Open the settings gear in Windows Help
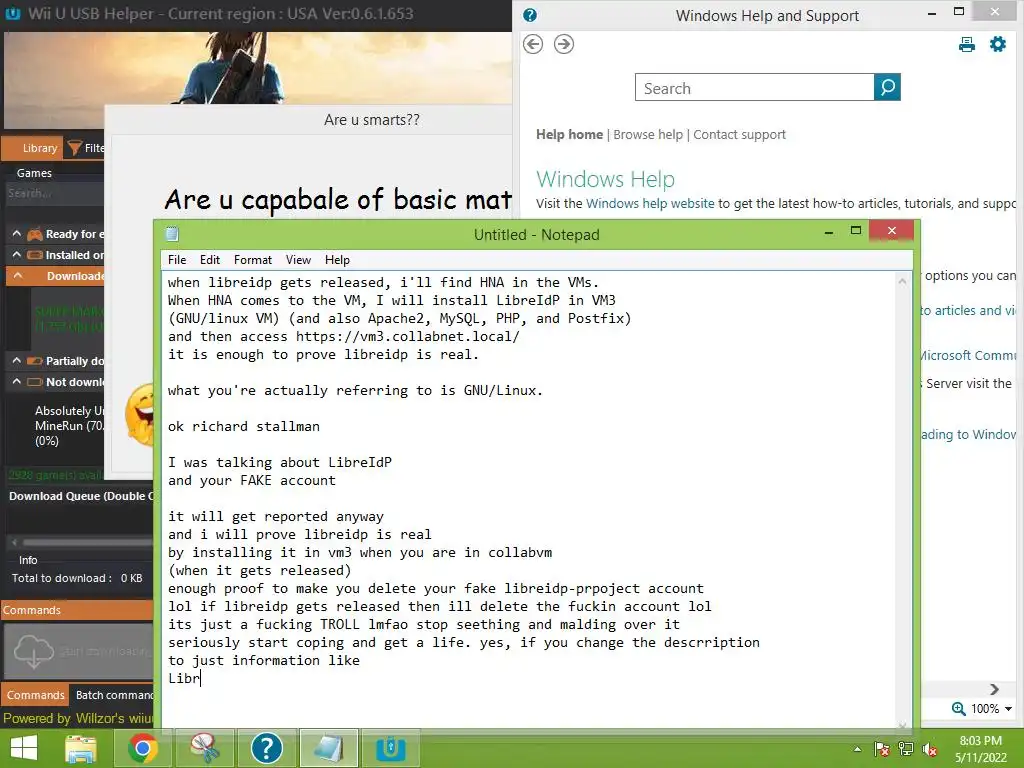Viewport: 1024px width, 768px height. (998, 44)
